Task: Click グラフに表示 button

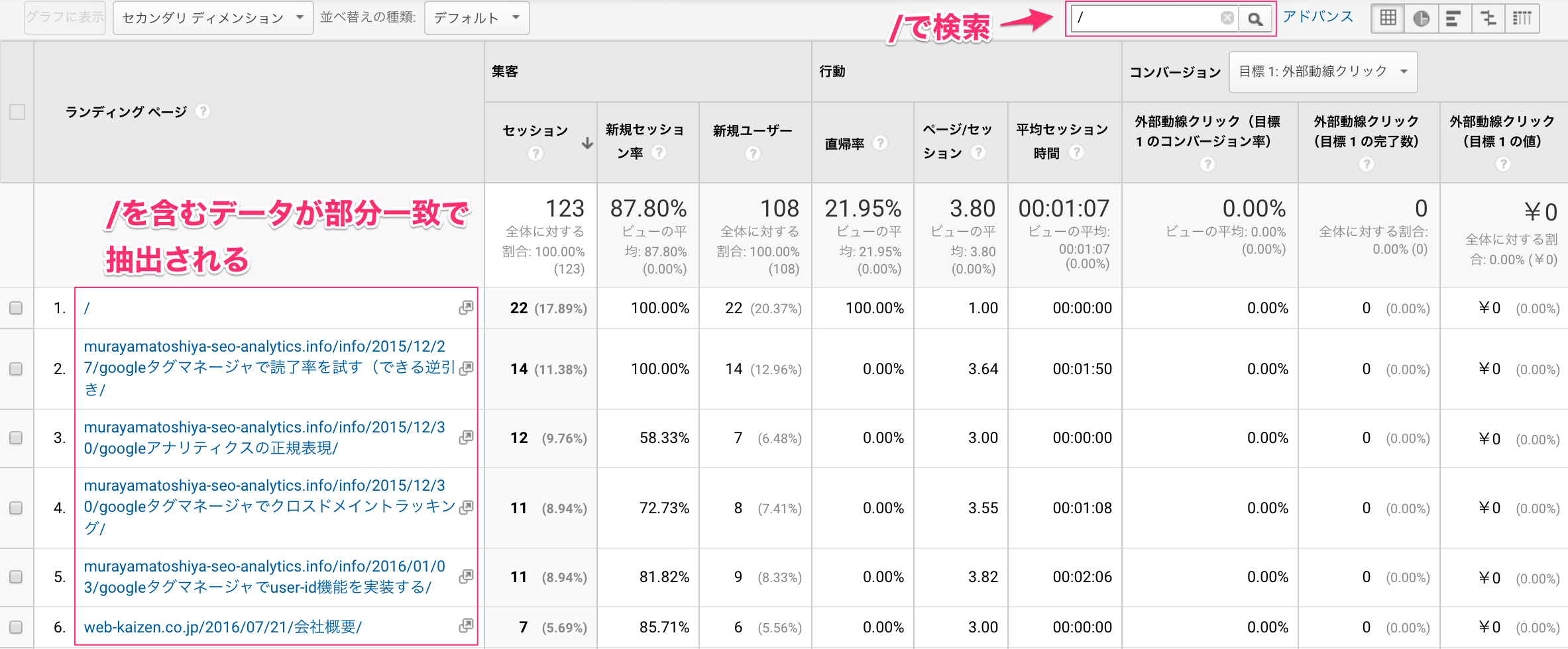Action: click(x=65, y=17)
